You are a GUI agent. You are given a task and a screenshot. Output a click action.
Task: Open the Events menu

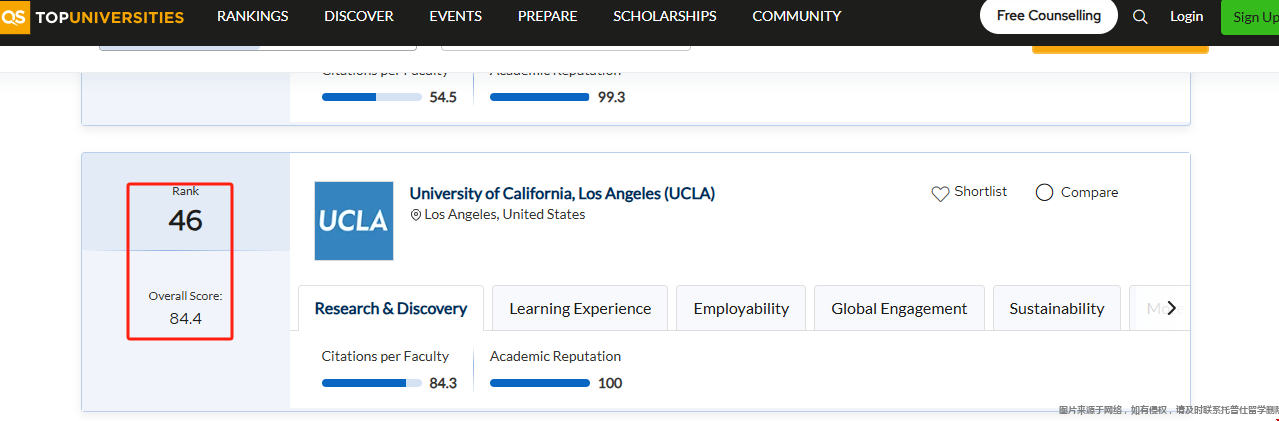455,16
